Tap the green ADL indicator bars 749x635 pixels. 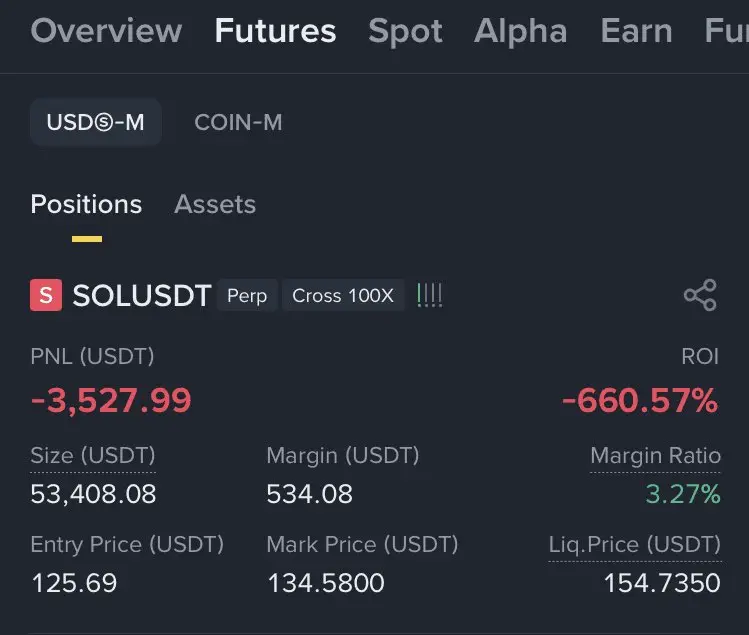430,296
